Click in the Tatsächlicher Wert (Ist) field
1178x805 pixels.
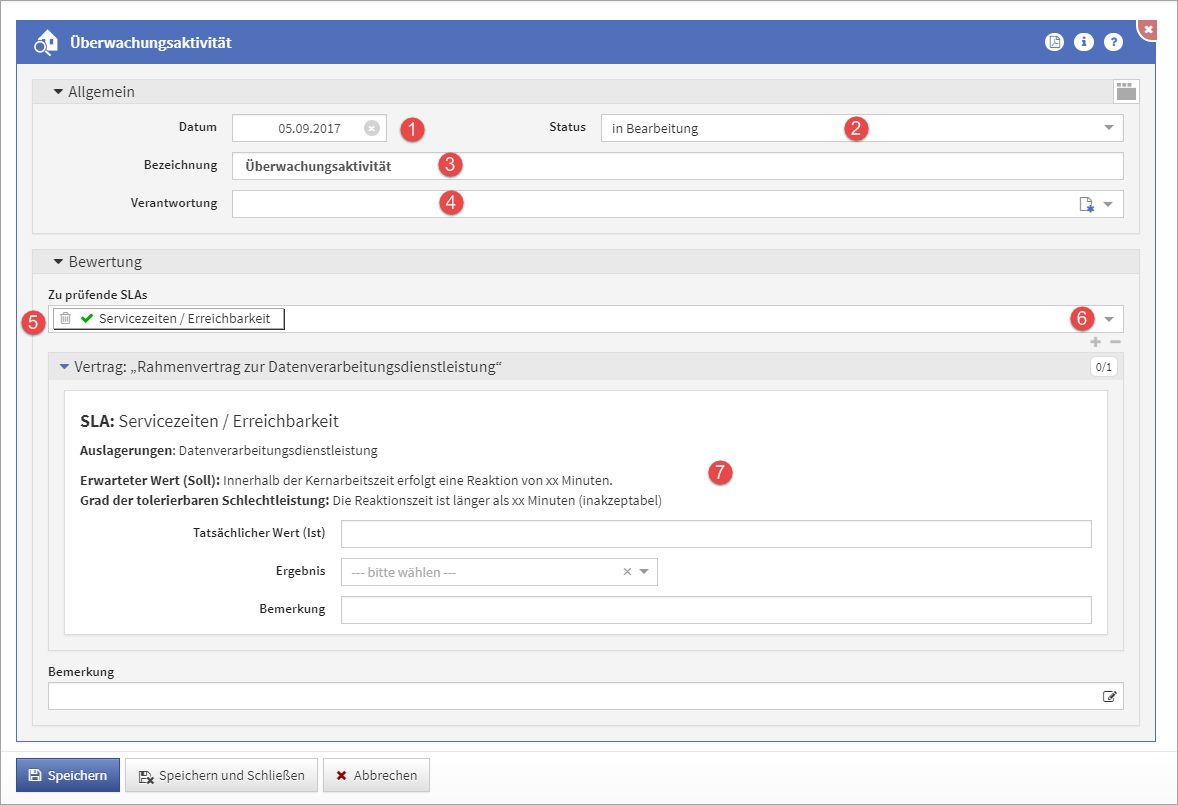pyautogui.click(x=715, y=534)
